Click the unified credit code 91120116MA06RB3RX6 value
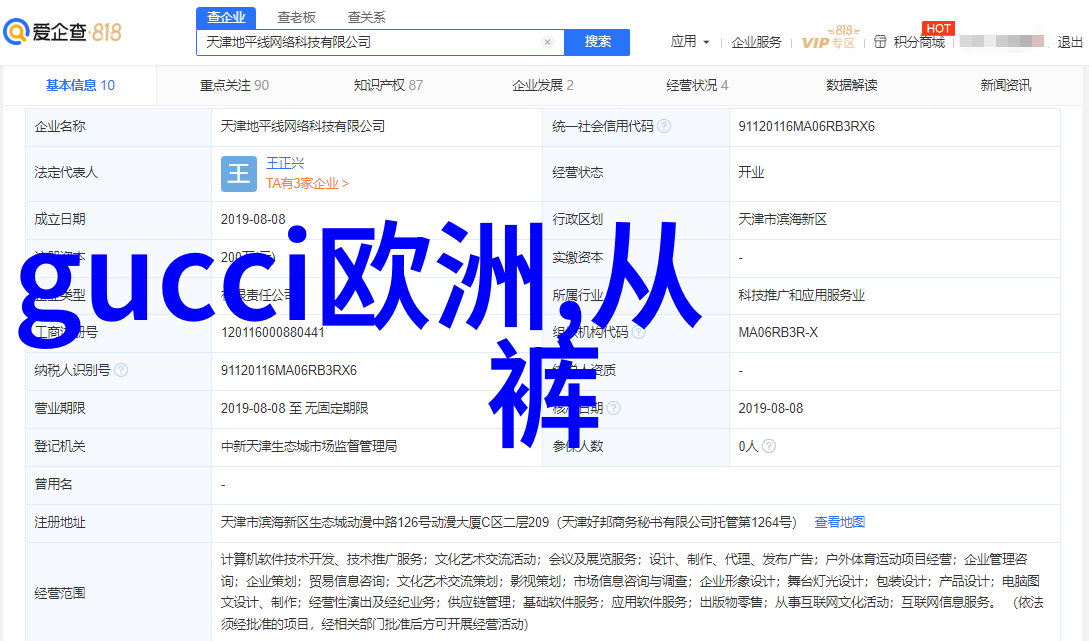Image resolution: width=1089 pixels, height=641 pixels. (806, 126)
